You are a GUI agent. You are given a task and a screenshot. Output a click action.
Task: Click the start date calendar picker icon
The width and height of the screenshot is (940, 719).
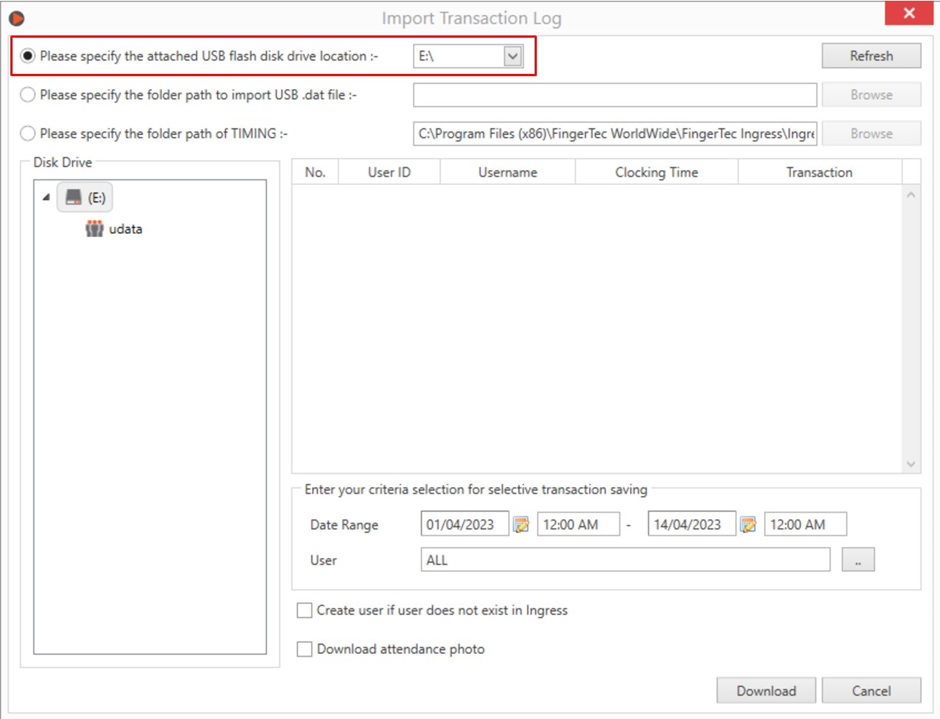click(522, 525)
